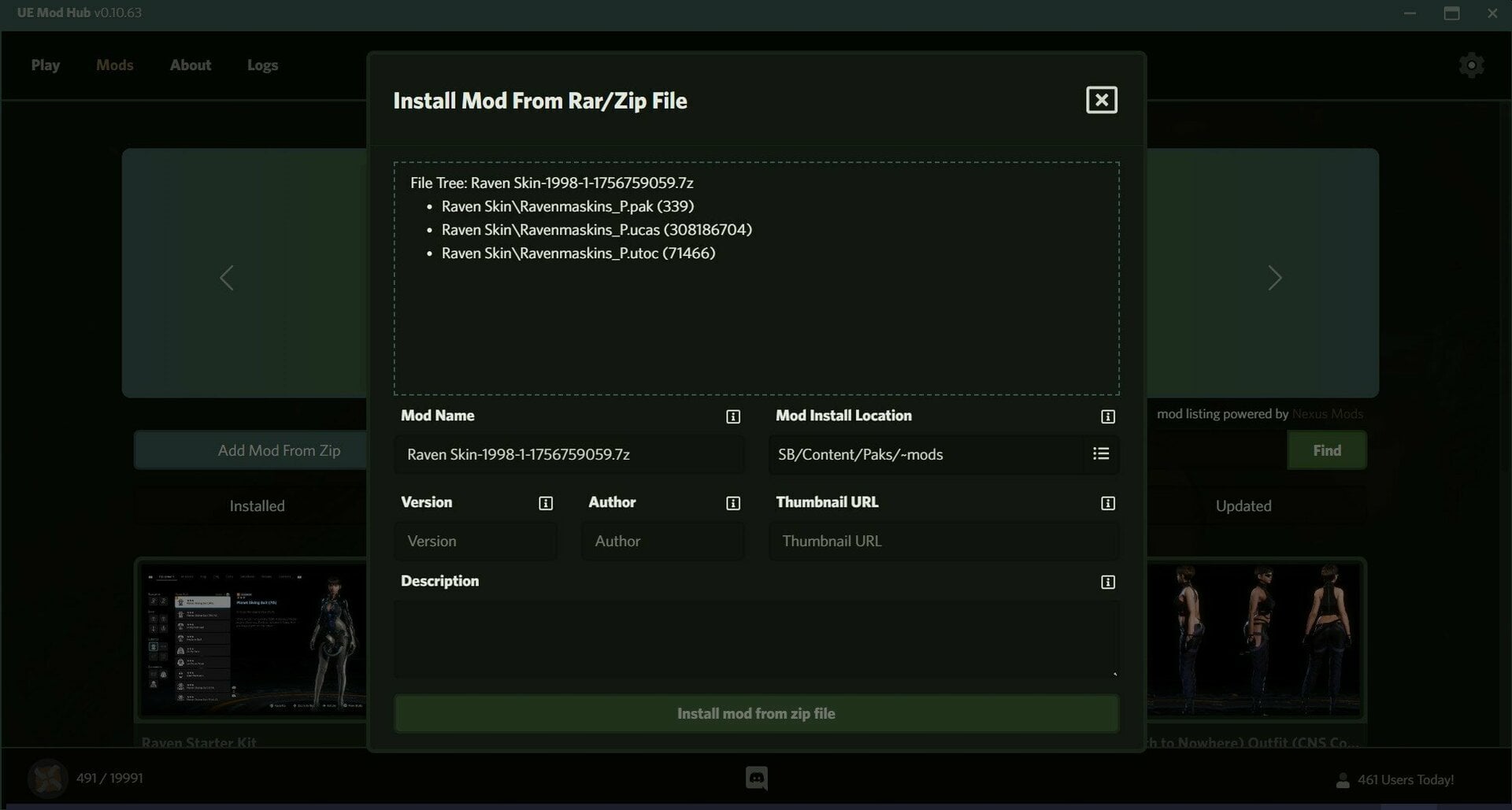Install mod from zip file
The image size is (1512, 810).
pos(756,713)
